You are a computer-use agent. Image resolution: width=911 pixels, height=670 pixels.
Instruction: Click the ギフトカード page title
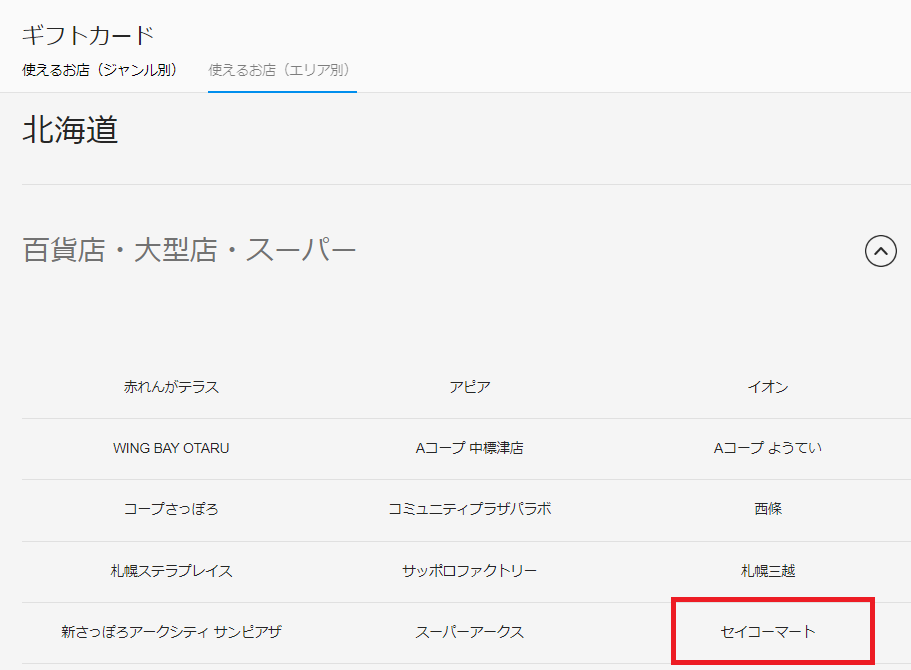[x=88, y=36]
